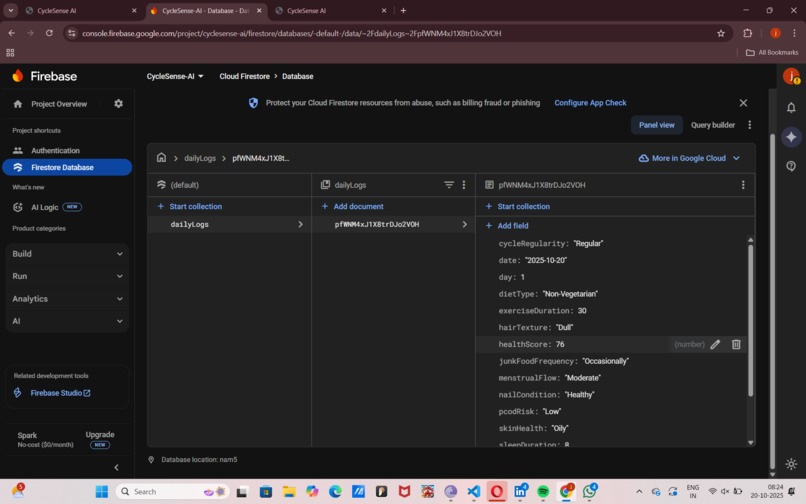806x504 pixels.
Task: Open dailyLogs collection three-dot menu
Action: [464, 185]
